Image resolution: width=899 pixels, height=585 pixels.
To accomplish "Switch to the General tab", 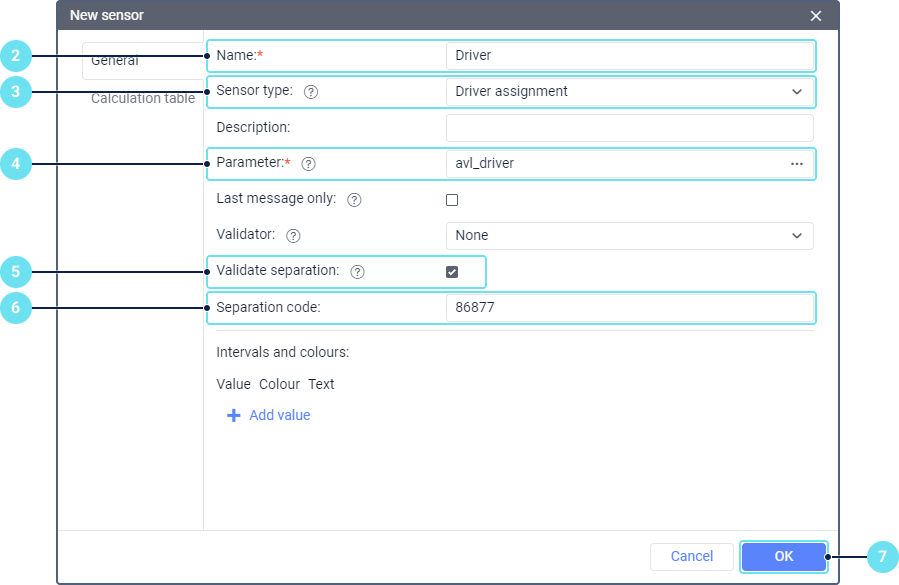I will tap(115, 60).
